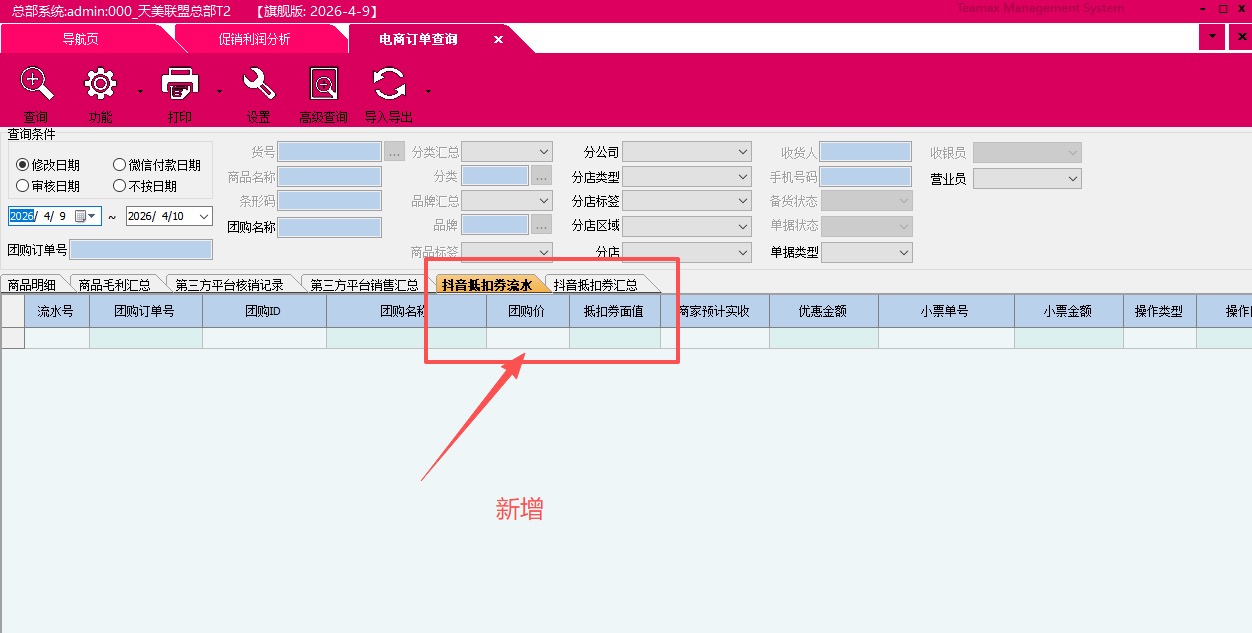
Task: Click the 团购订单号 input field
Action: pos(141,250)
